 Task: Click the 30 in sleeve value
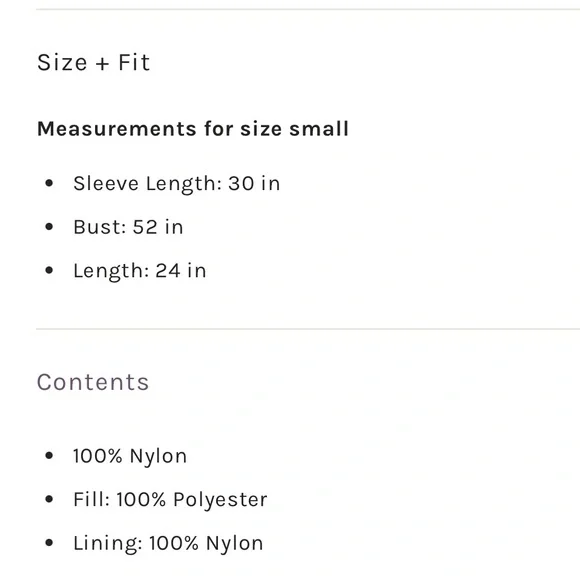pos(254,183)
